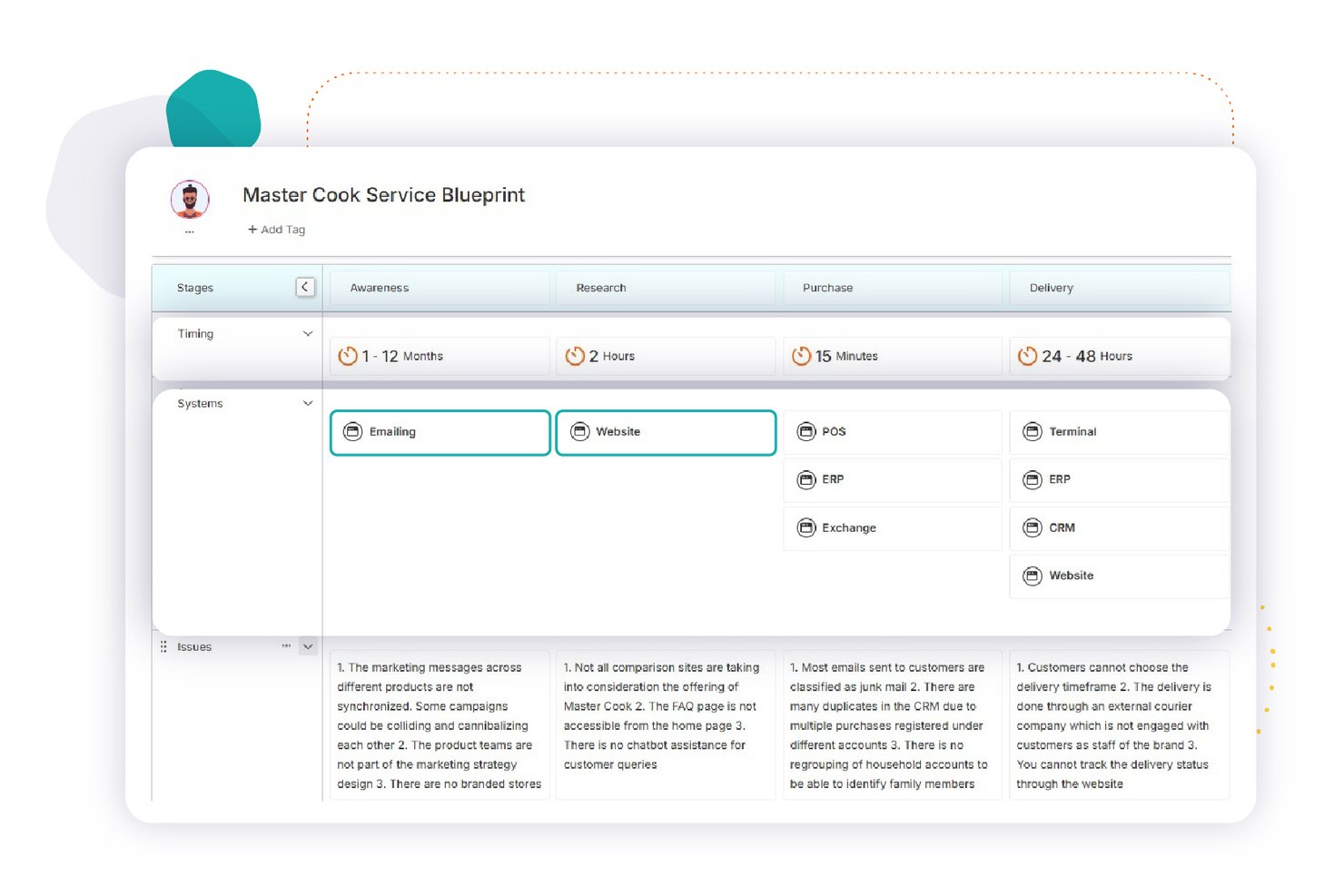Select the Delivery stage header
This screenshot has height=896, width=1344.
[1120, 288]
